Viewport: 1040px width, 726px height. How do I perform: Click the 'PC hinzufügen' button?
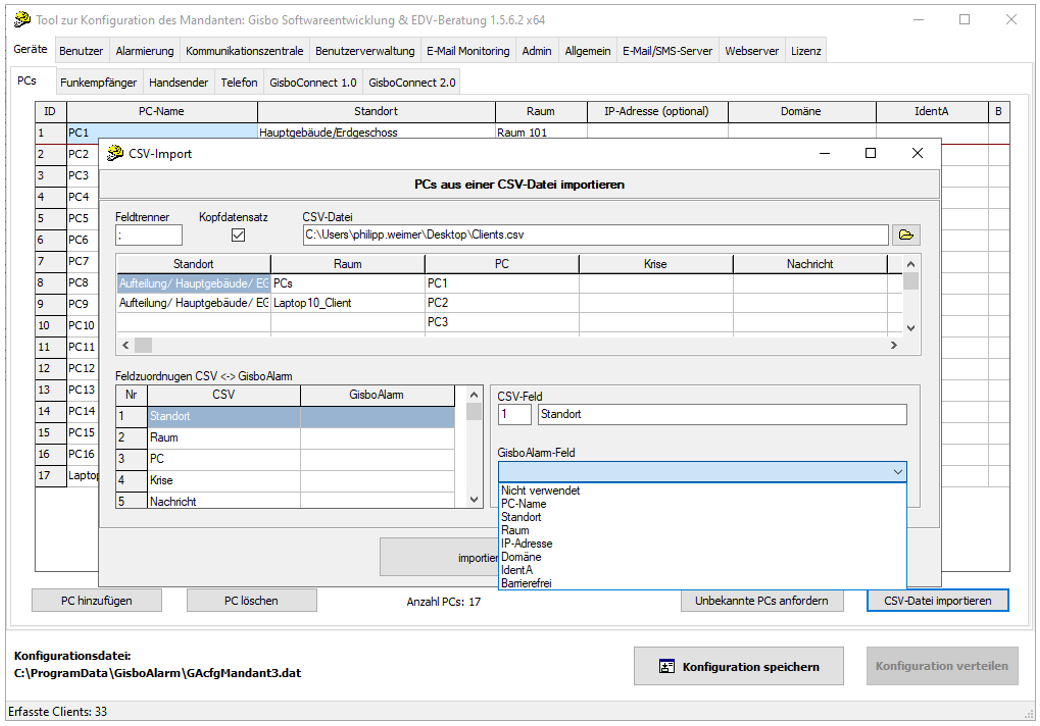pyautogui.click(x=97, y=601)
